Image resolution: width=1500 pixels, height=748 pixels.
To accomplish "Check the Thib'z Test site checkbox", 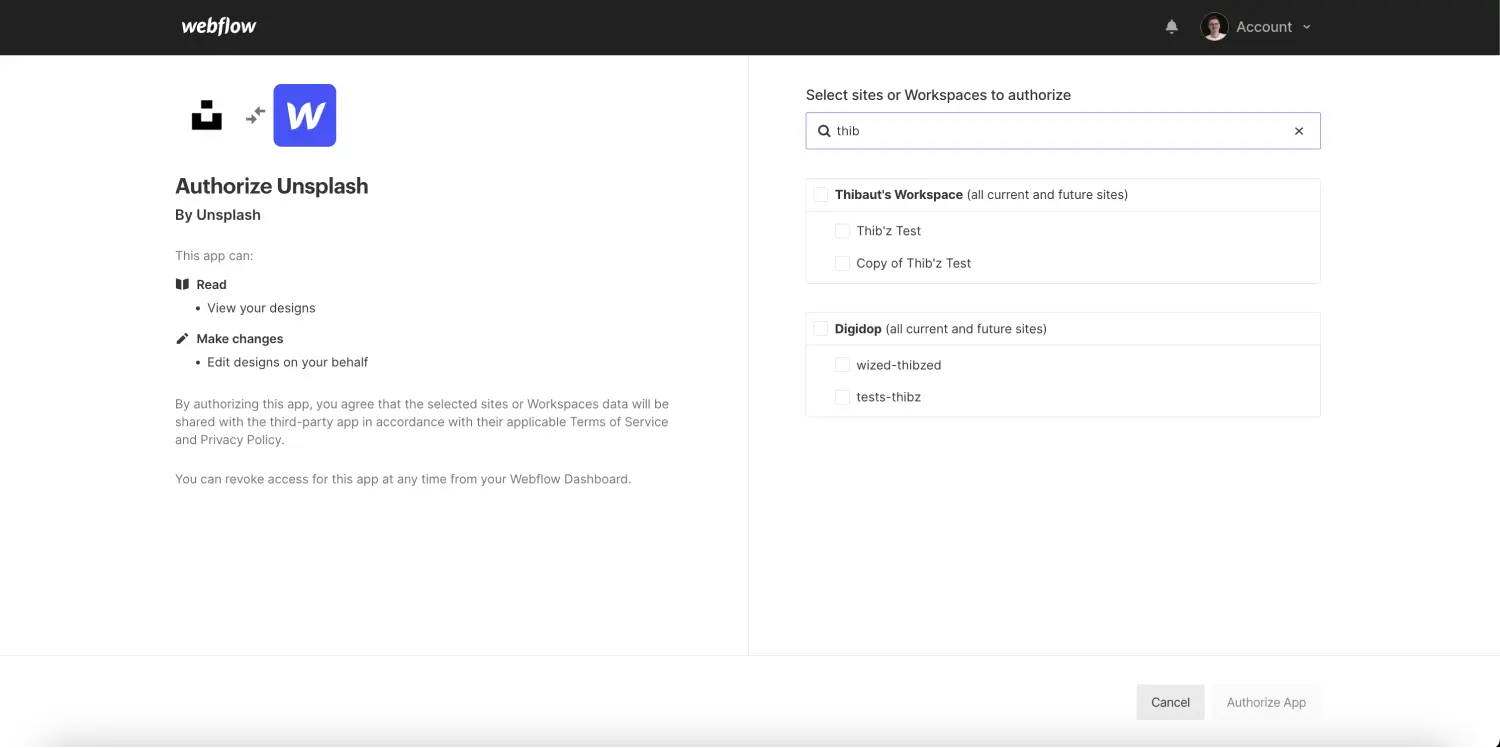I will pyautogui.click(x=842, y=230).
